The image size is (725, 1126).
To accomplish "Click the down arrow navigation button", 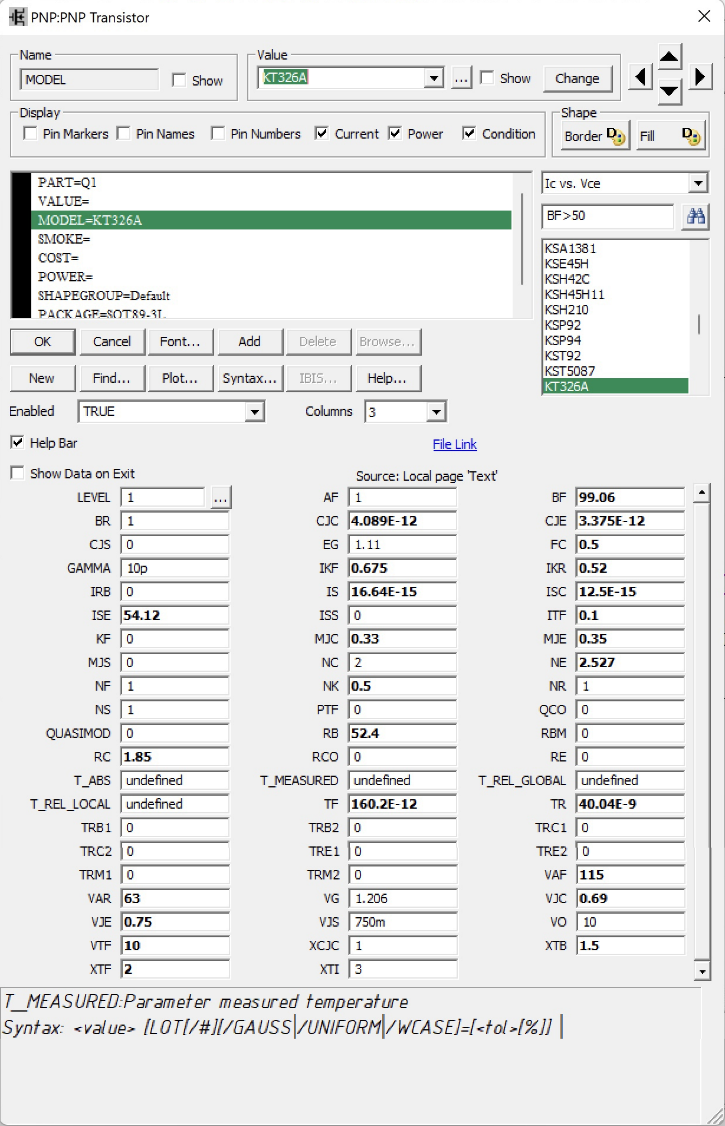I will click(669, 91).
